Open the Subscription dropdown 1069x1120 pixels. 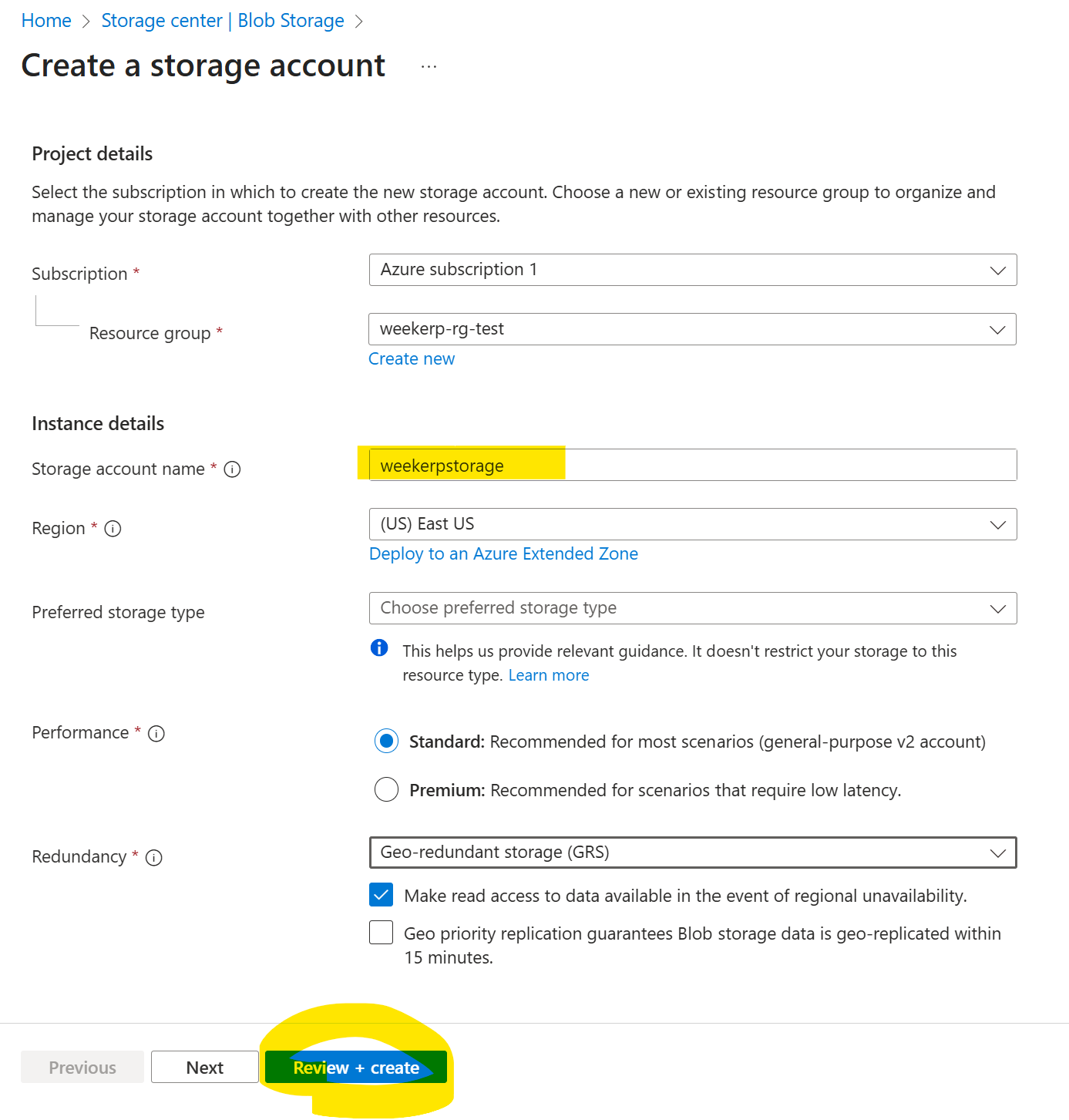692,270
